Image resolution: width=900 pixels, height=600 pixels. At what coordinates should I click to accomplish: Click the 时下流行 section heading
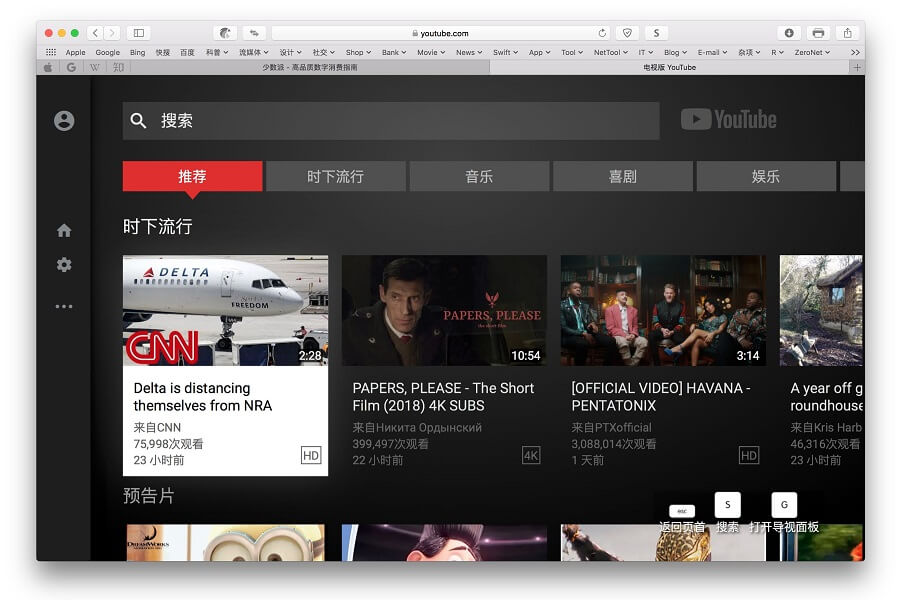coord(157,226)
